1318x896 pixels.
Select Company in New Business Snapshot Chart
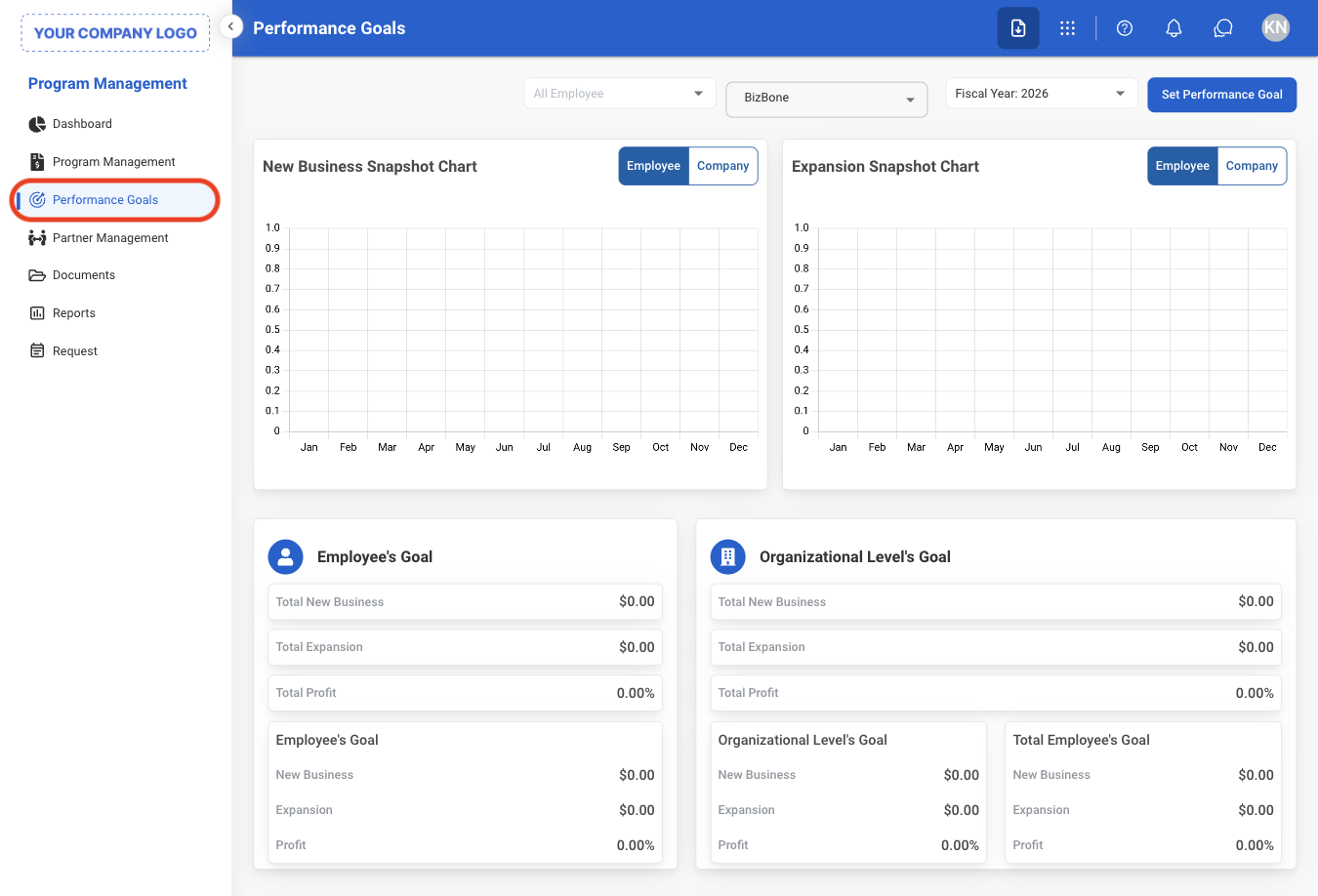click(x=723, y=166)
